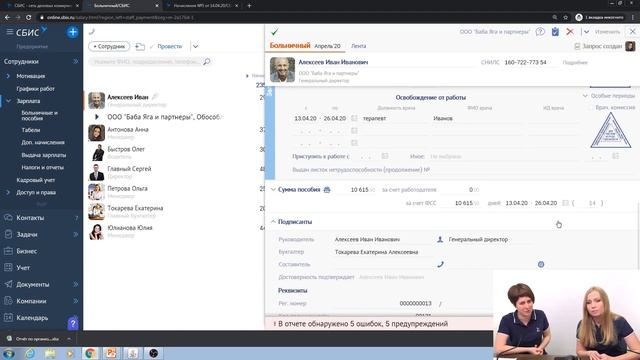
Task: Open the dropdown arrow before 'Изменить'
Action: (x=587, y=31)
